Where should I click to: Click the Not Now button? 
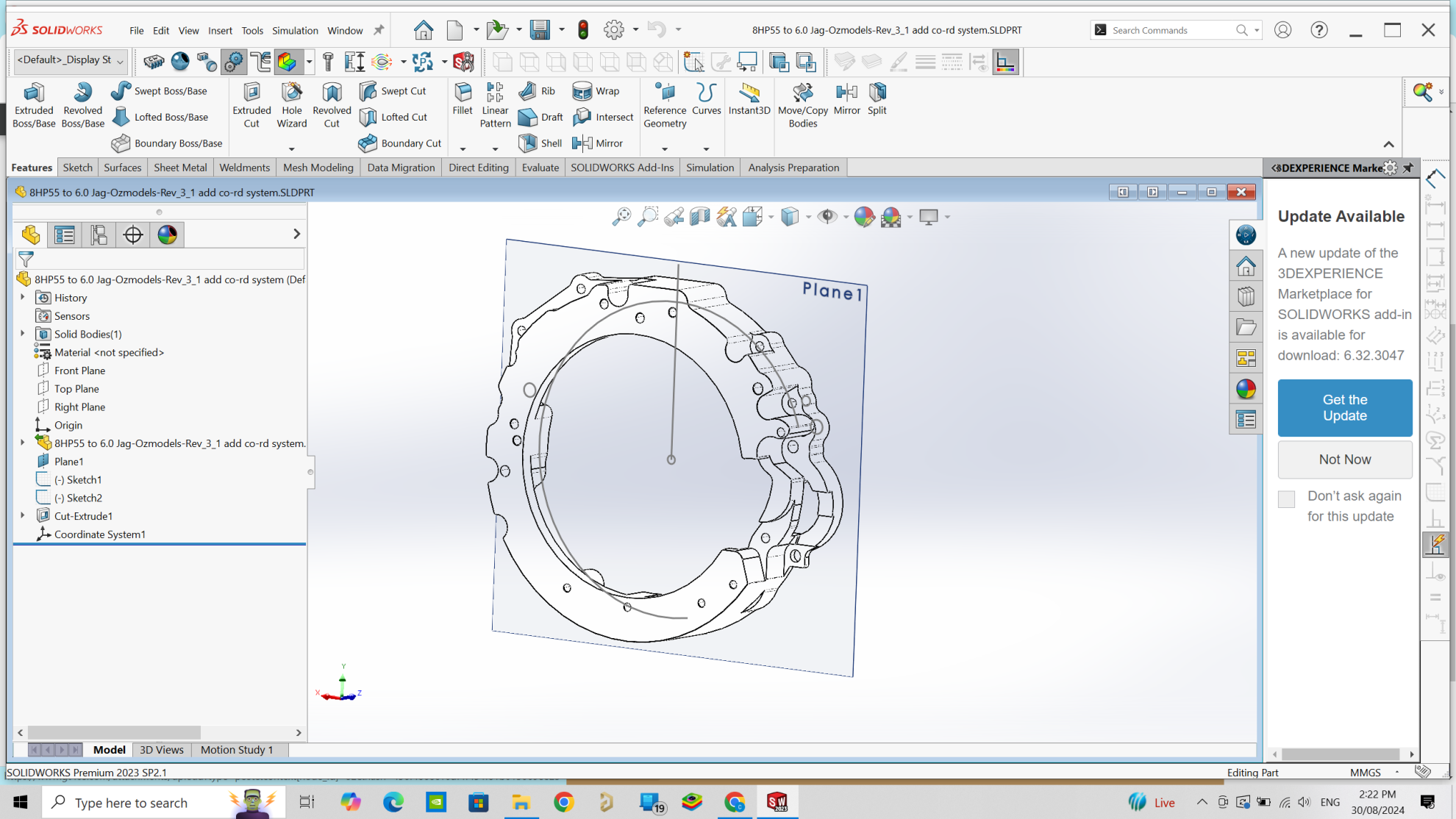coord(1344,459)
